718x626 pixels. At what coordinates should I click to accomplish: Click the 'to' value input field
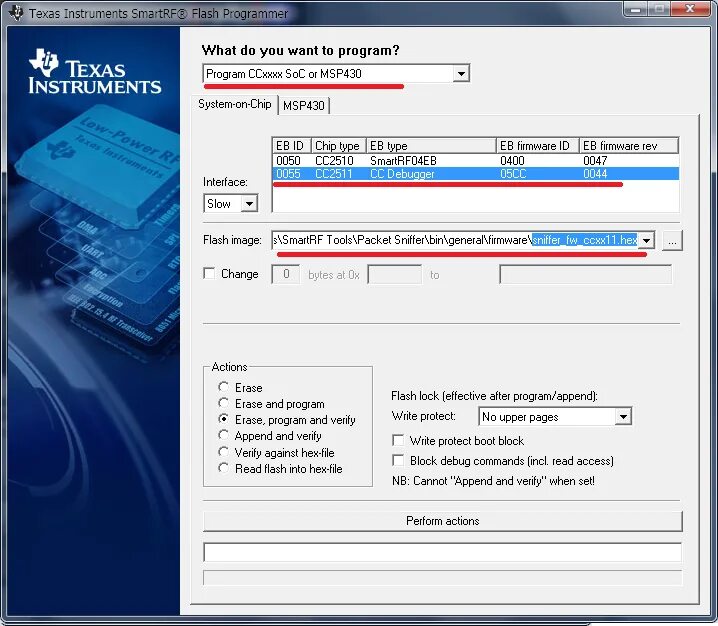(585, 274)
